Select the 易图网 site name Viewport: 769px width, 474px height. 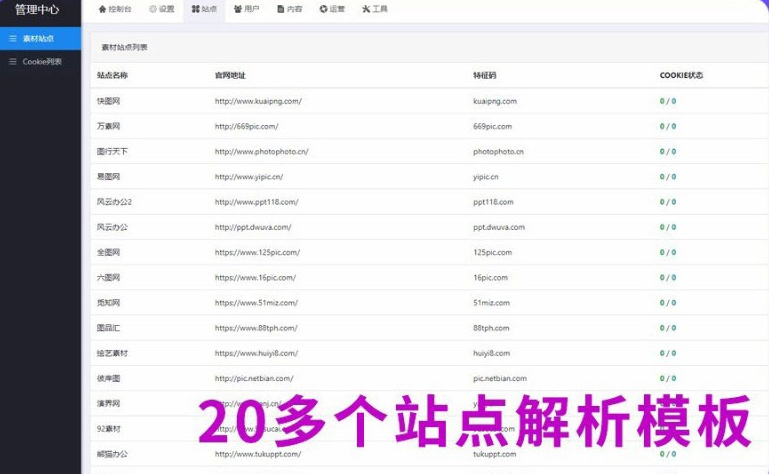point(108,177)
